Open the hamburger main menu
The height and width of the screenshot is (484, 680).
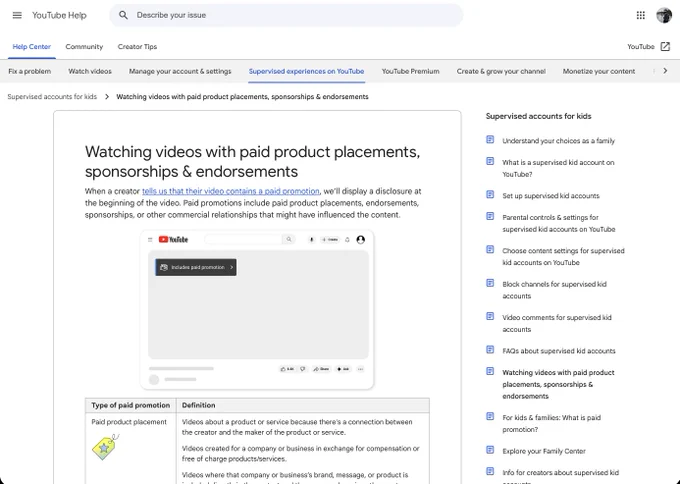[x=17, y=15]
